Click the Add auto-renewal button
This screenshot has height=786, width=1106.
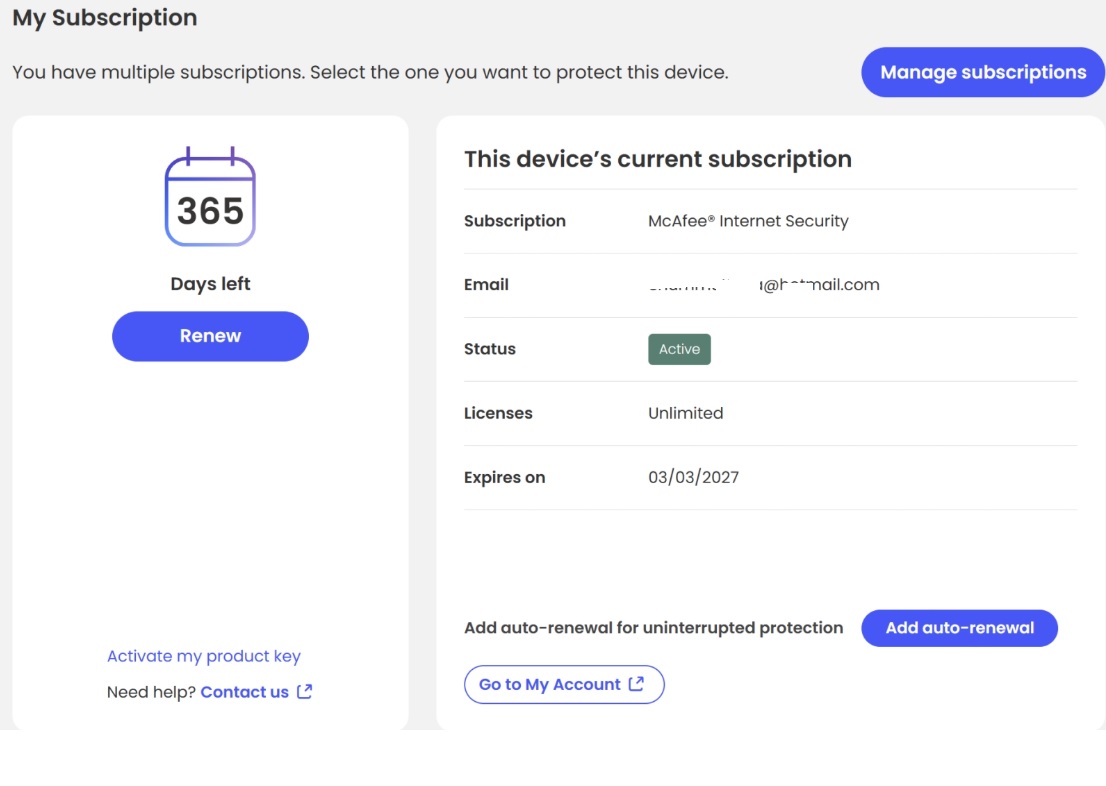click(959, 628)
